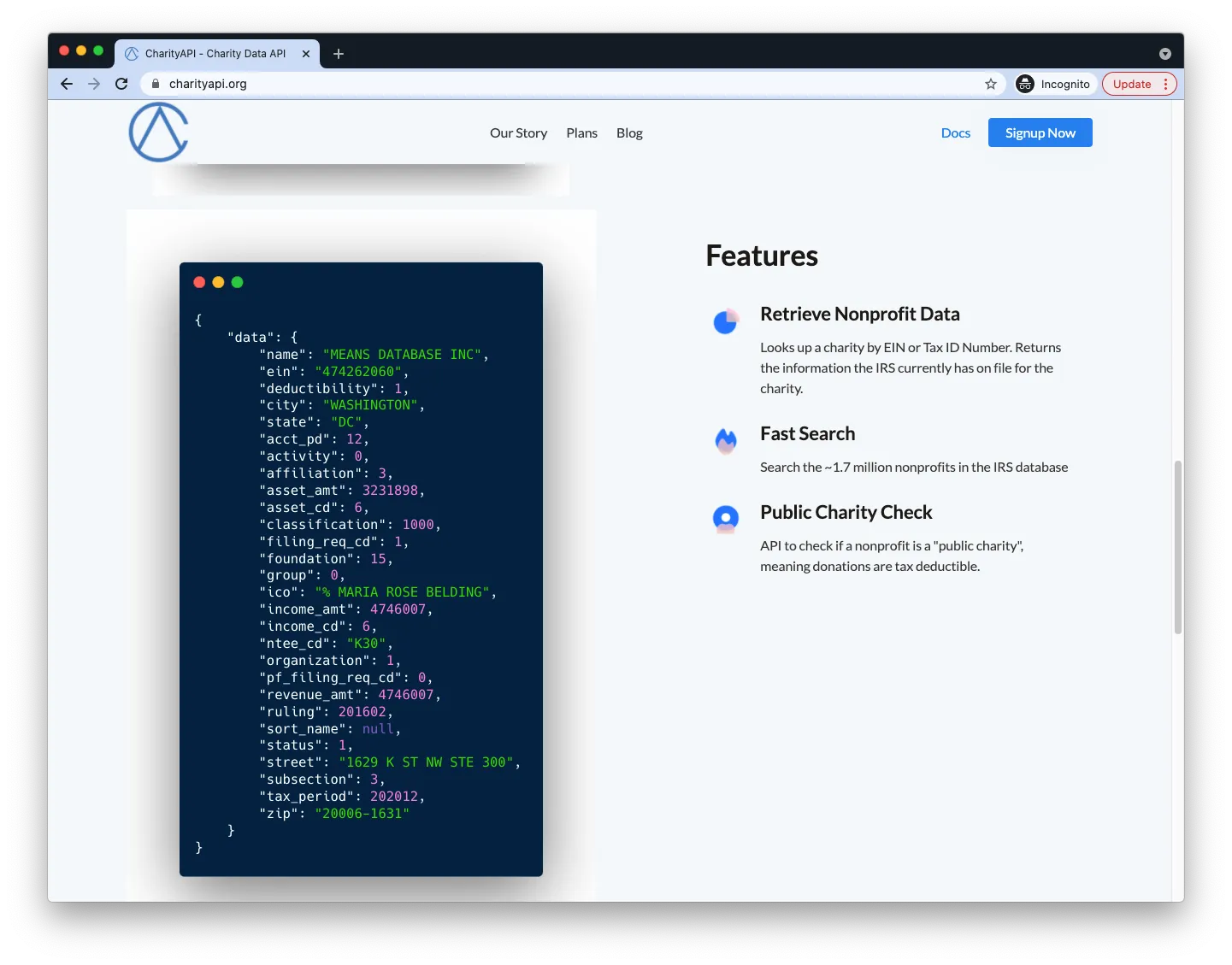Click Our Story in the navigation
Viewport: 1232px width, 965px height.
coord(518,132)
